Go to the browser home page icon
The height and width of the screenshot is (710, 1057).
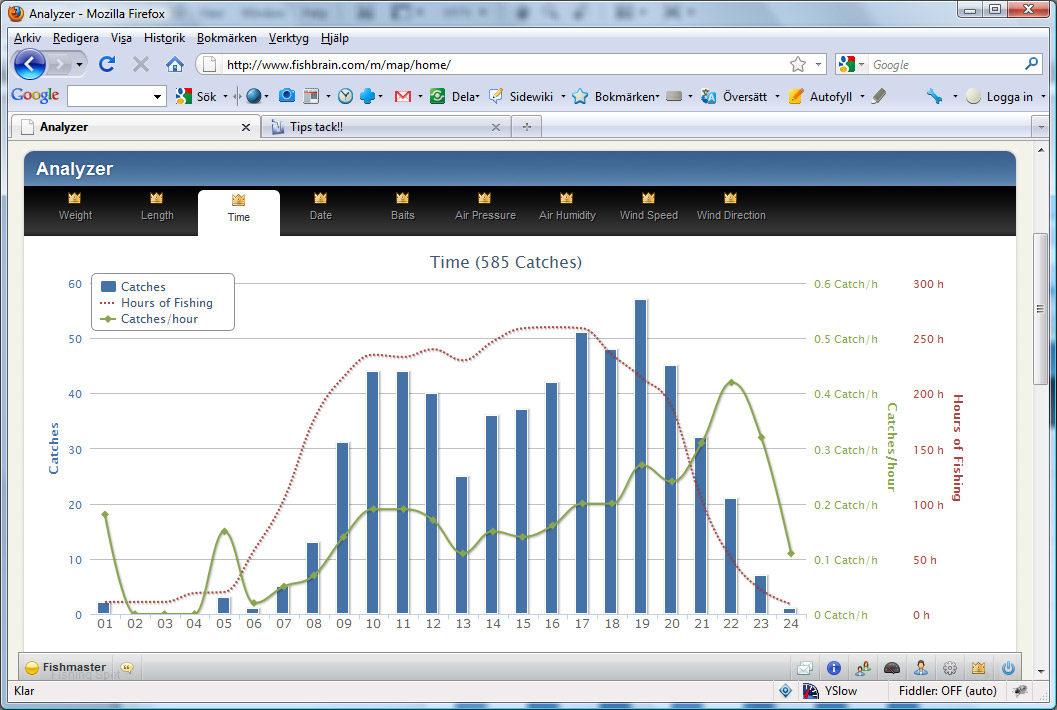coord(174,64)
